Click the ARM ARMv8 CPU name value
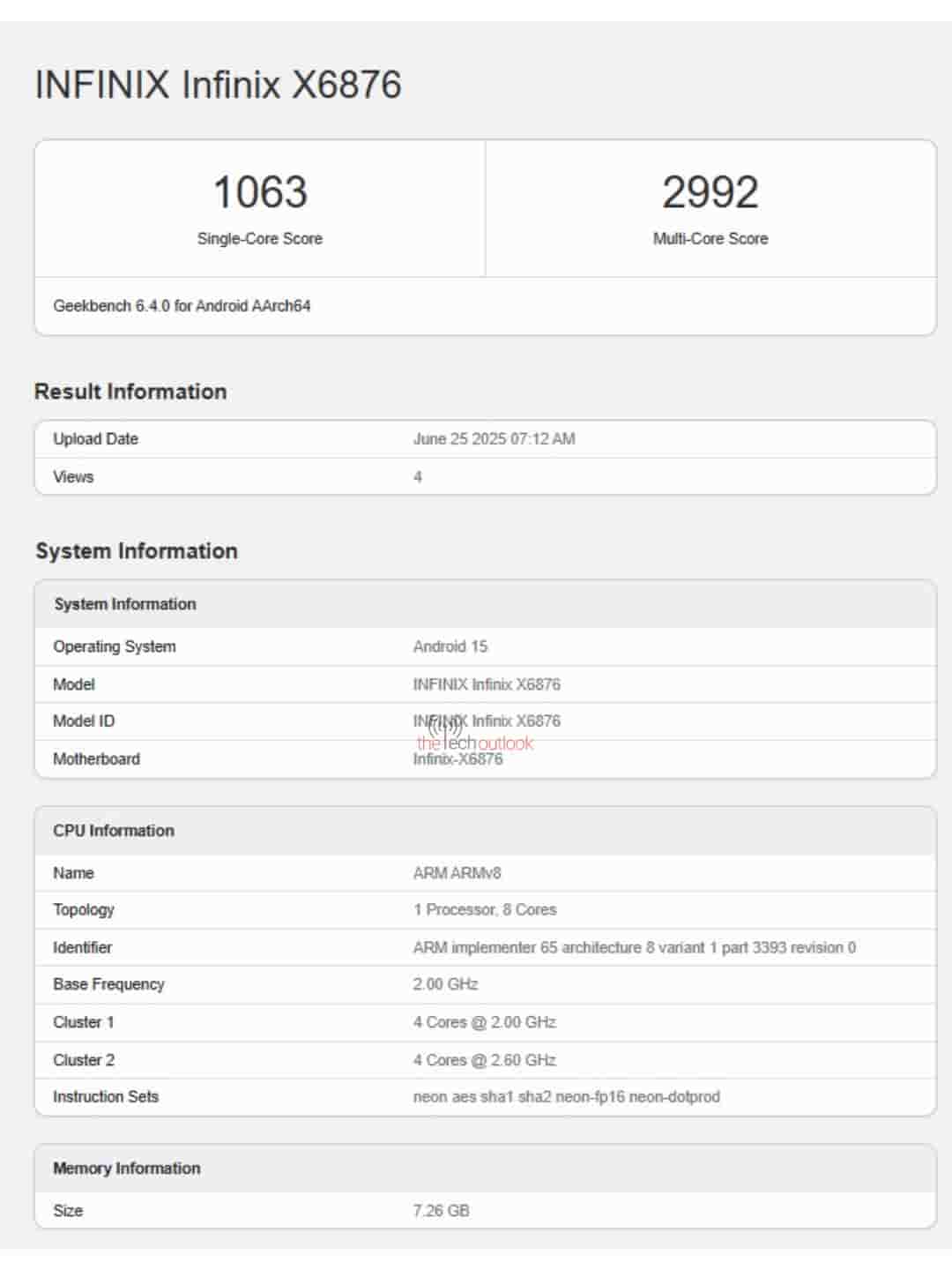This screenshot has width=952, height=1270. pos(457,873)
